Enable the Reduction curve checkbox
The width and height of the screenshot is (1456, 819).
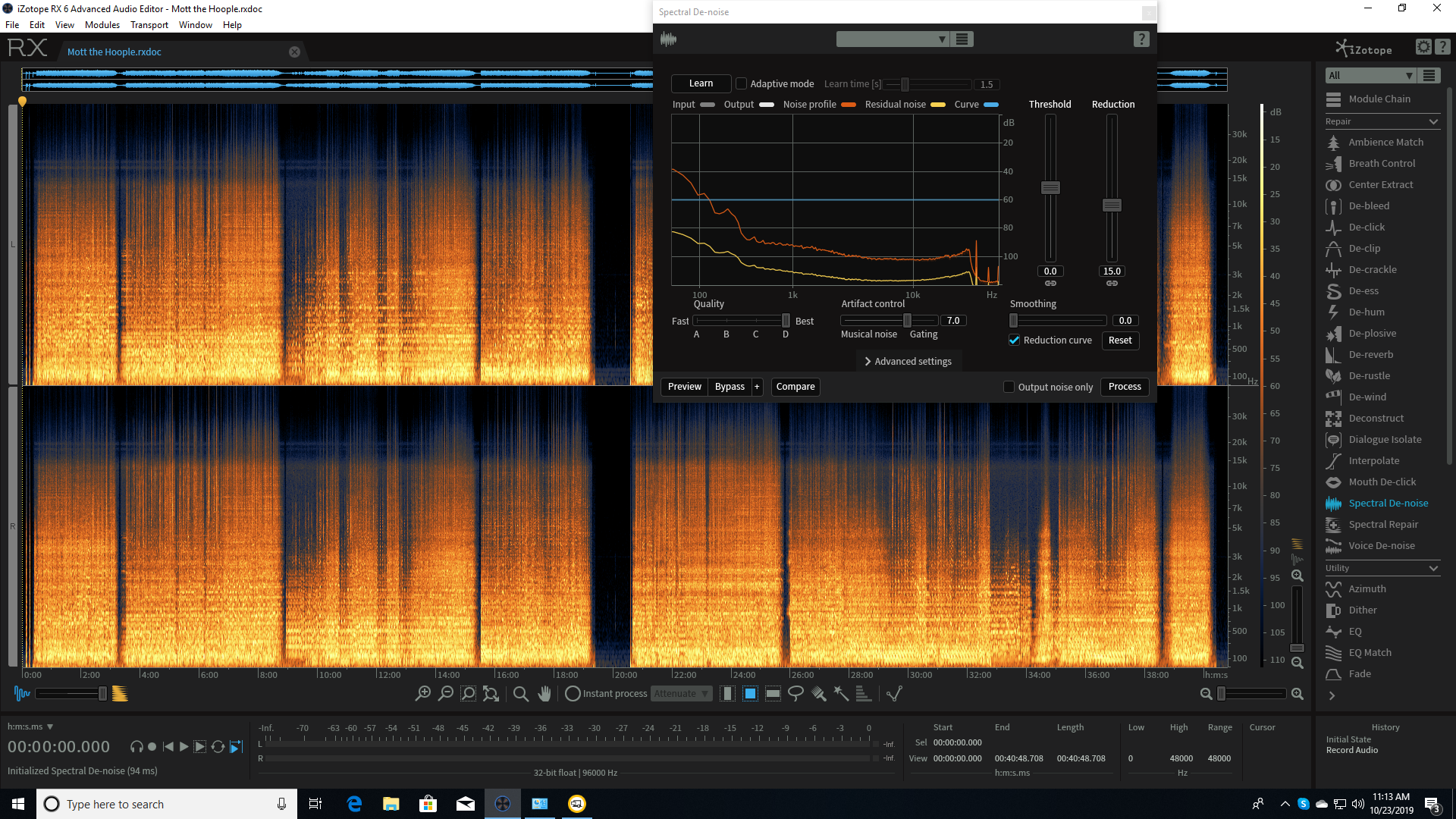[x=1015, y=340]
